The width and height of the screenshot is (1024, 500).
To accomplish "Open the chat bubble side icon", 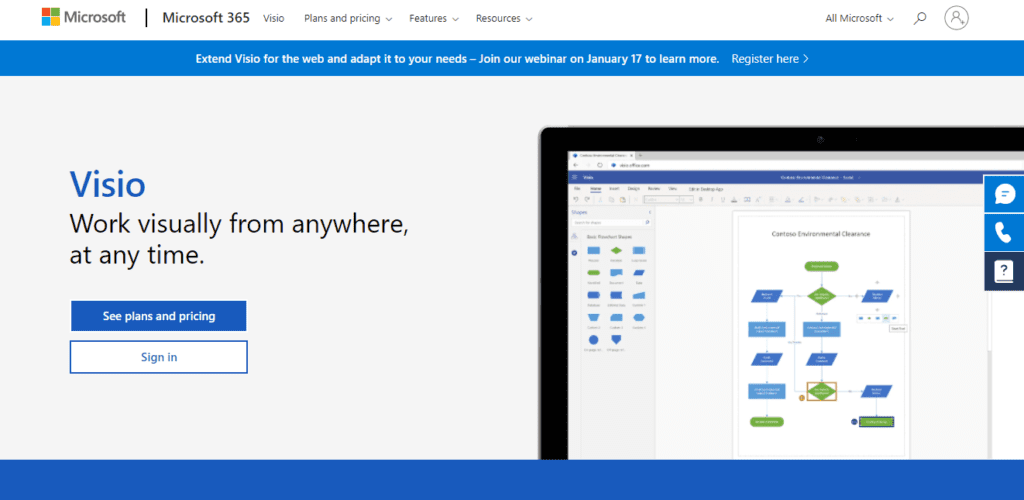I will coord(1004,194).
